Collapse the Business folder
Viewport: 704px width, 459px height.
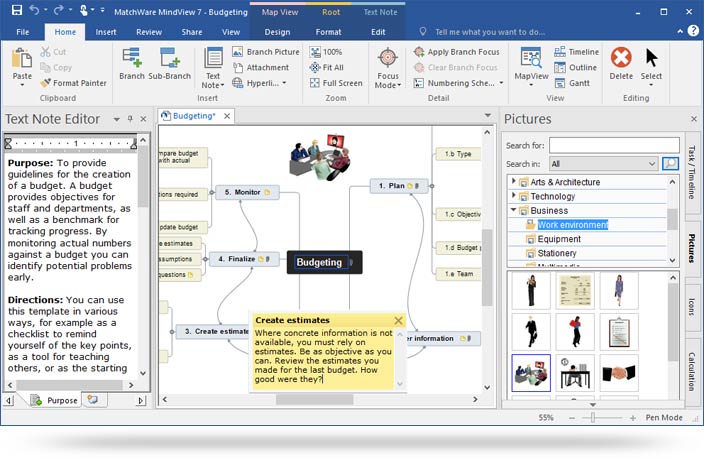click(x=514, y=210)
